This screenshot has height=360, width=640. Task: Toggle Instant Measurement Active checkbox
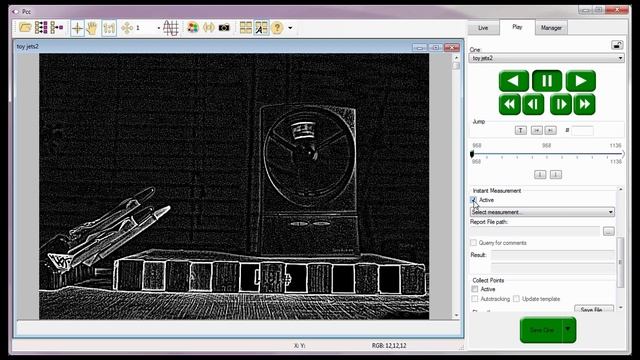point(473,200)
